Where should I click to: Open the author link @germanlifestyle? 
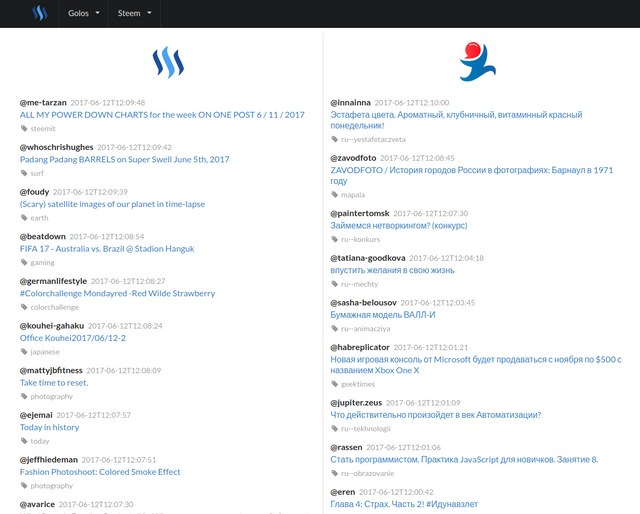point(53,281)
